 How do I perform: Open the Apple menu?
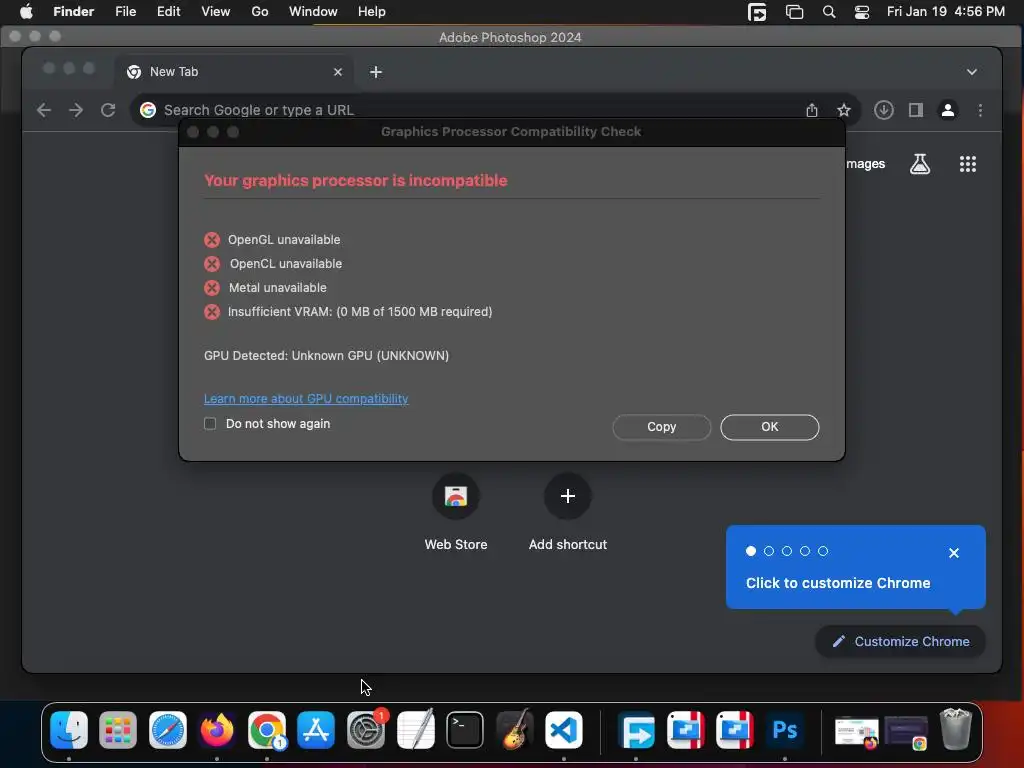pos(26,12)
